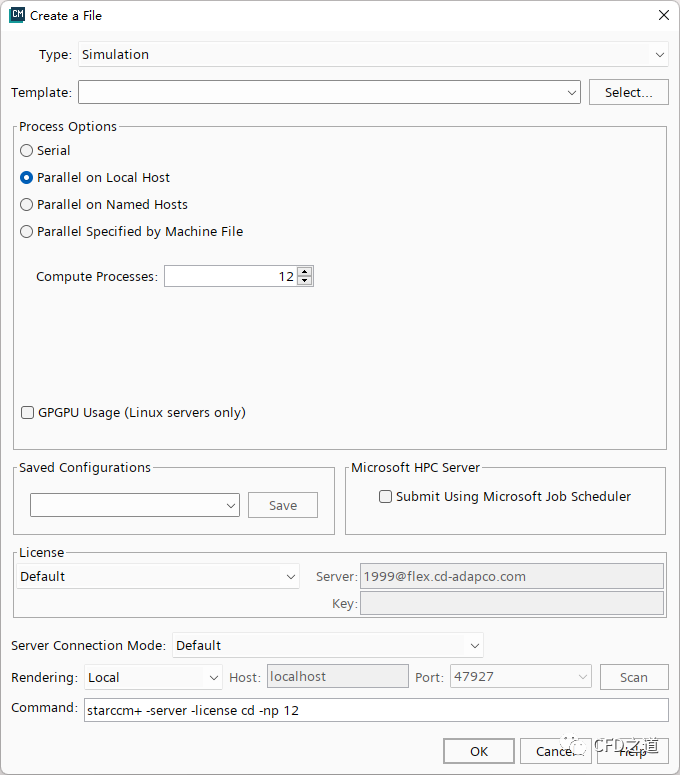Click the Scan button
Screen dimensions: 680x775
[634, 678]
